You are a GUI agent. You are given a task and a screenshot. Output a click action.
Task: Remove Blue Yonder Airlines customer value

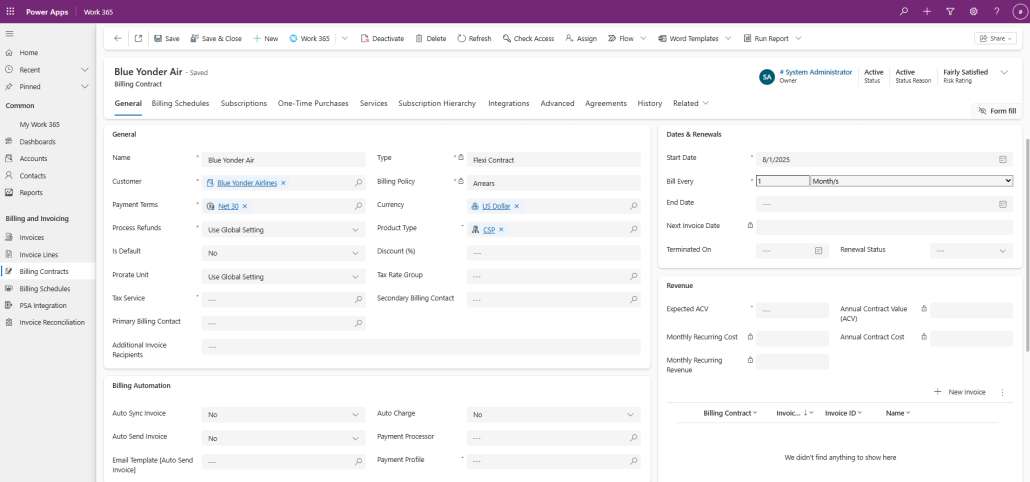pyautogui.click(x=283, y=183)
